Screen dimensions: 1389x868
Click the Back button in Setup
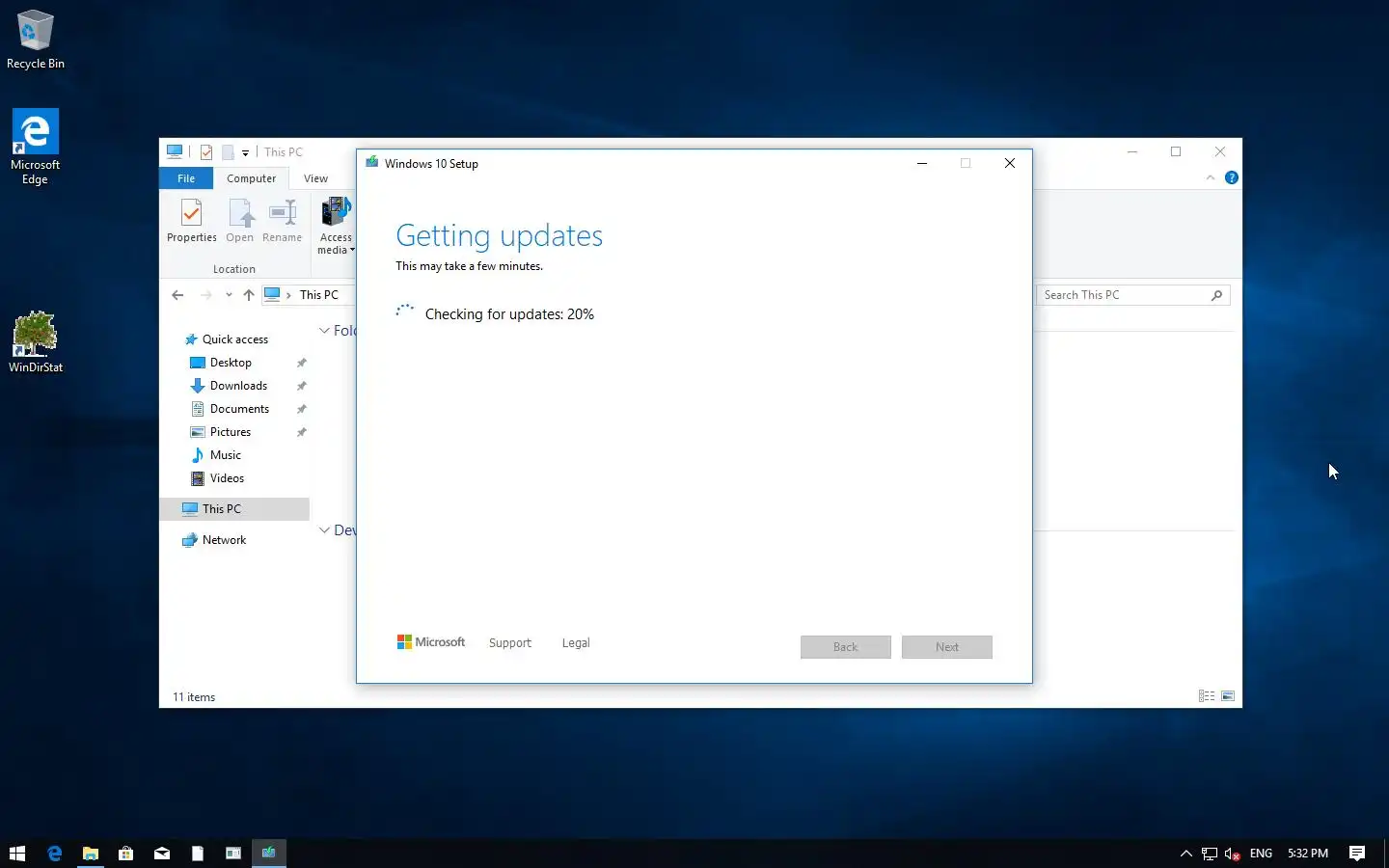point(846,647)
